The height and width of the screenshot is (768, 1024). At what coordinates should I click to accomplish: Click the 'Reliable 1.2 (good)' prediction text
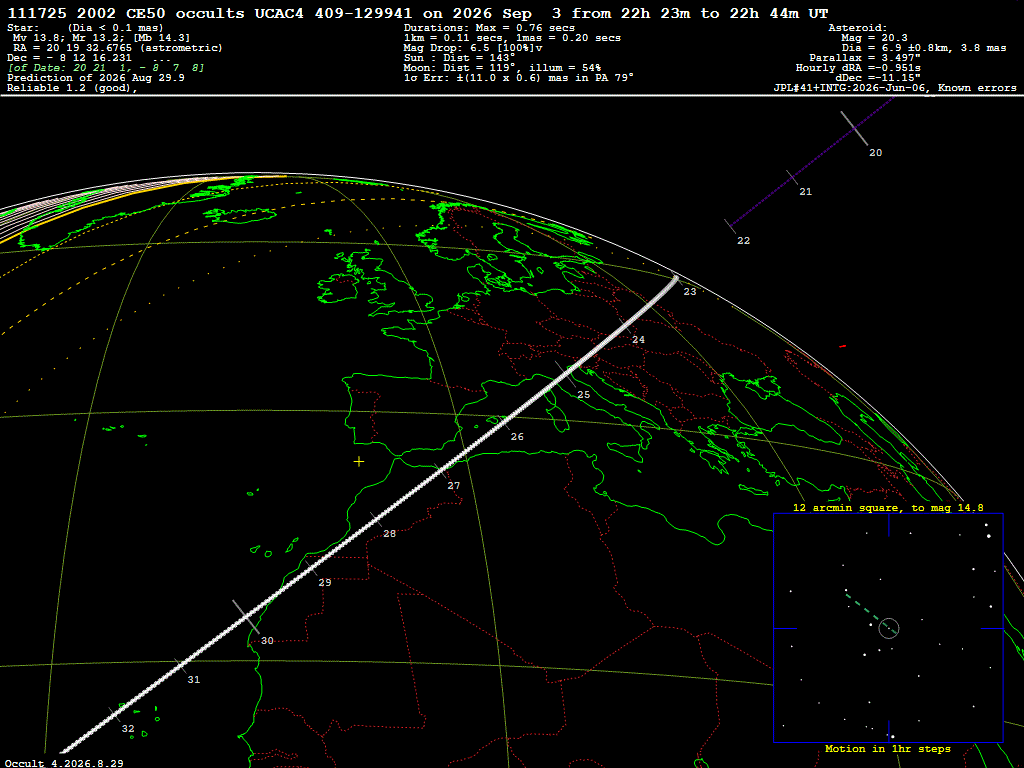click(72, 88)
